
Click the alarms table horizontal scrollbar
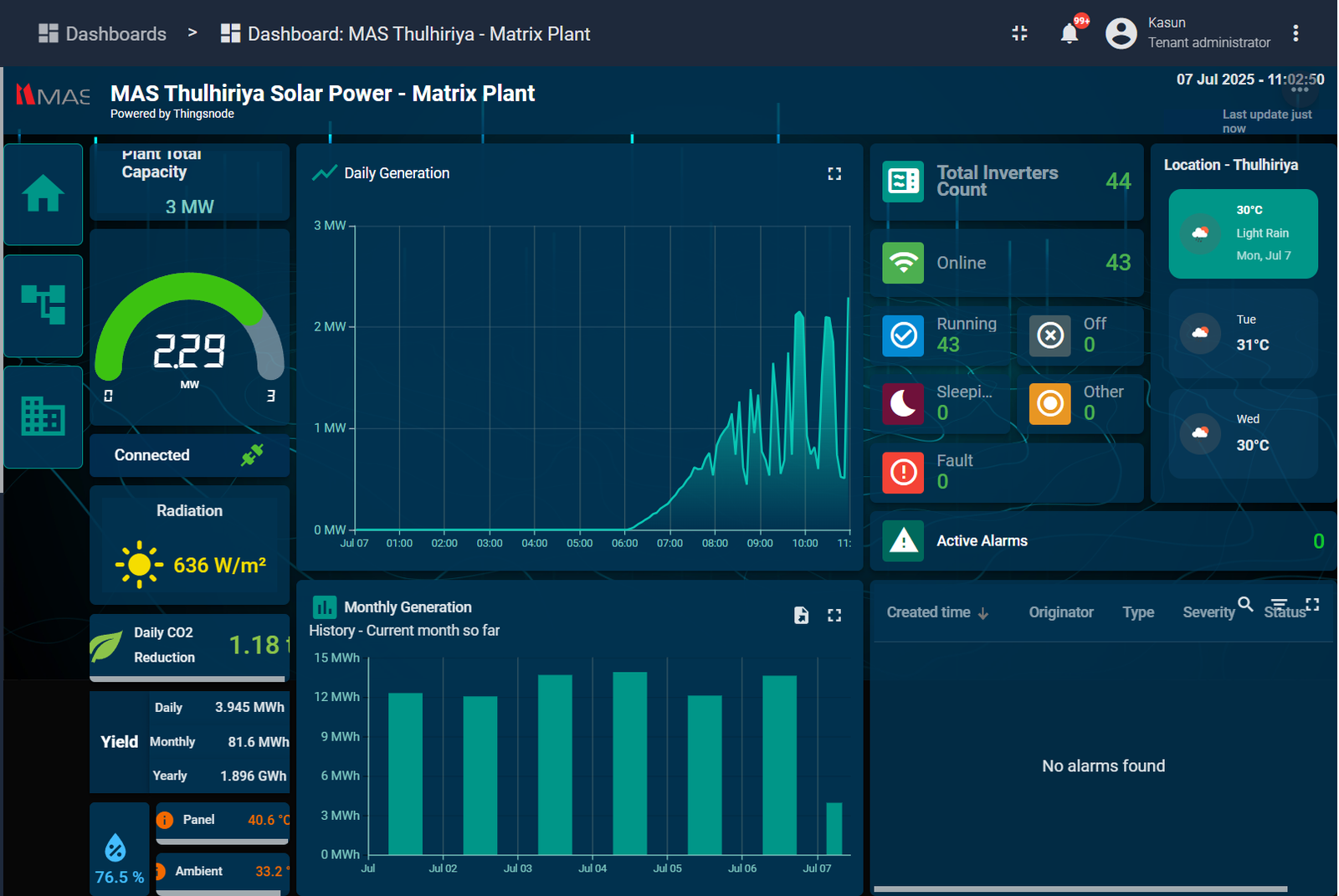pos(1080,889)
